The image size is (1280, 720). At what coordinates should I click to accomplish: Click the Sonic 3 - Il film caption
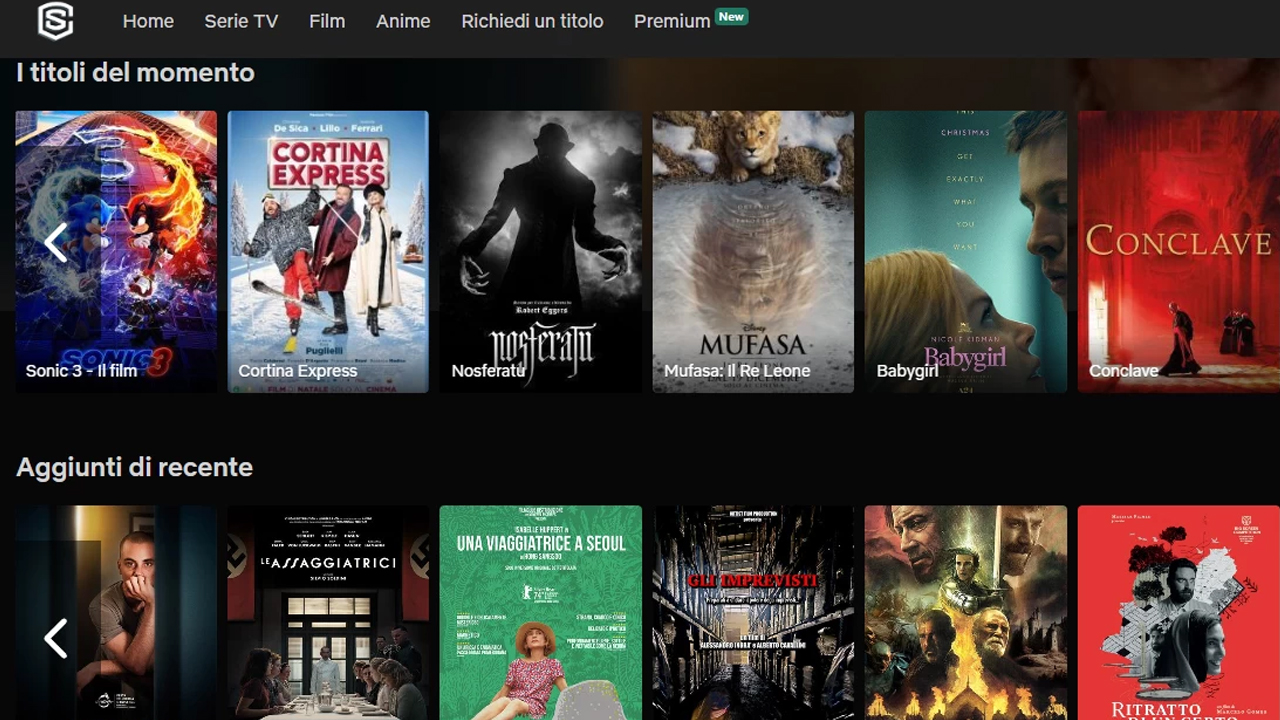(x=81, y=370)
